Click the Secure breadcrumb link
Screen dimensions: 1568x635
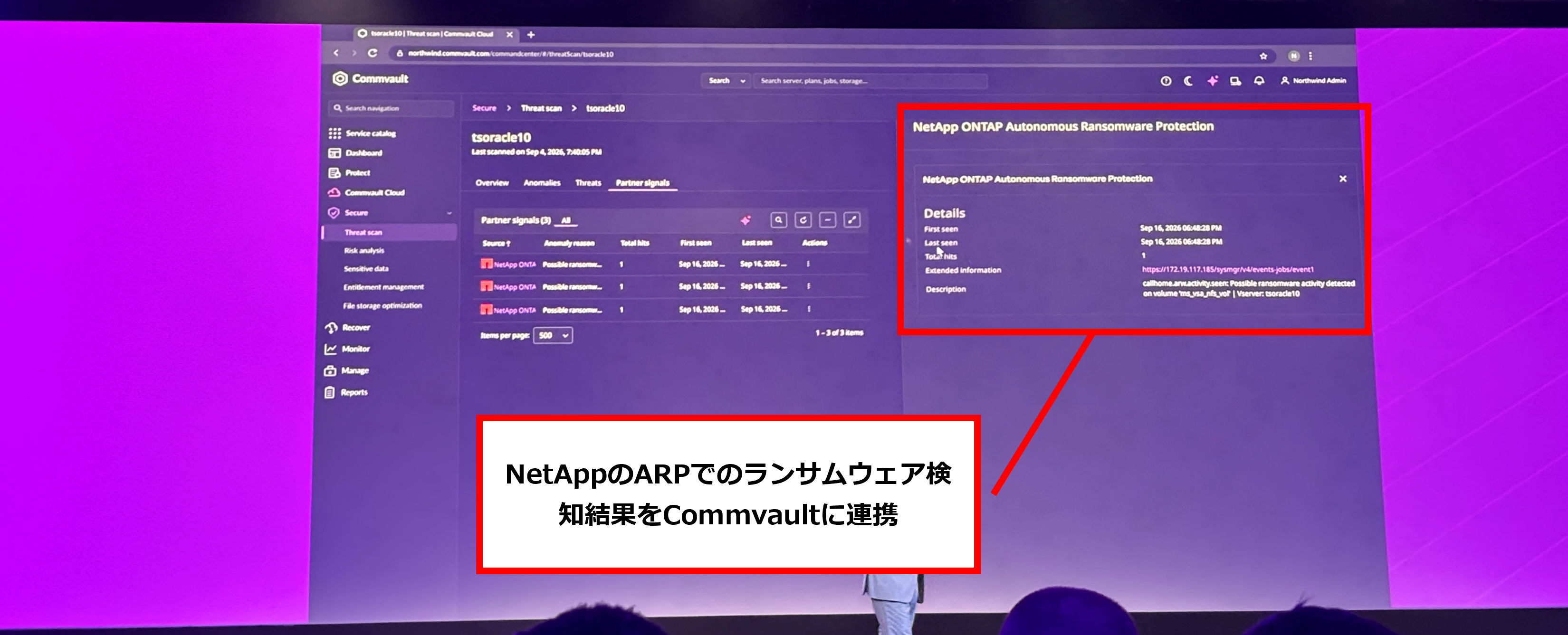point(485,108)
